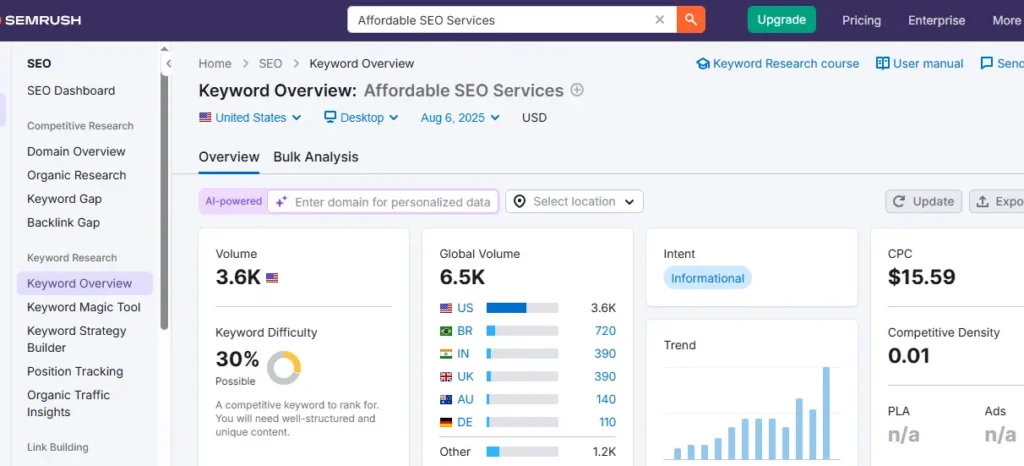Image resolution: width=1024 pixels, height=466 pixels.
Task: Click the Export button
Action: (998, 201)
